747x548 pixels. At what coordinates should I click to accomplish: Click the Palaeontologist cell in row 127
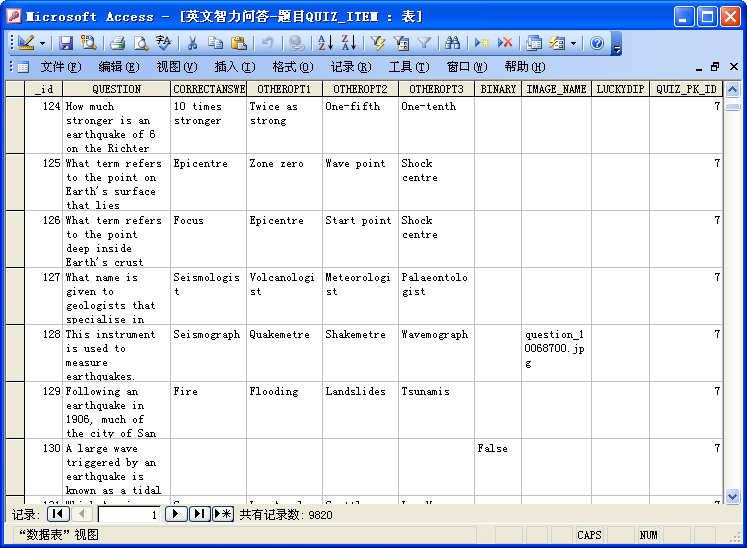click(x=436, y=296)
